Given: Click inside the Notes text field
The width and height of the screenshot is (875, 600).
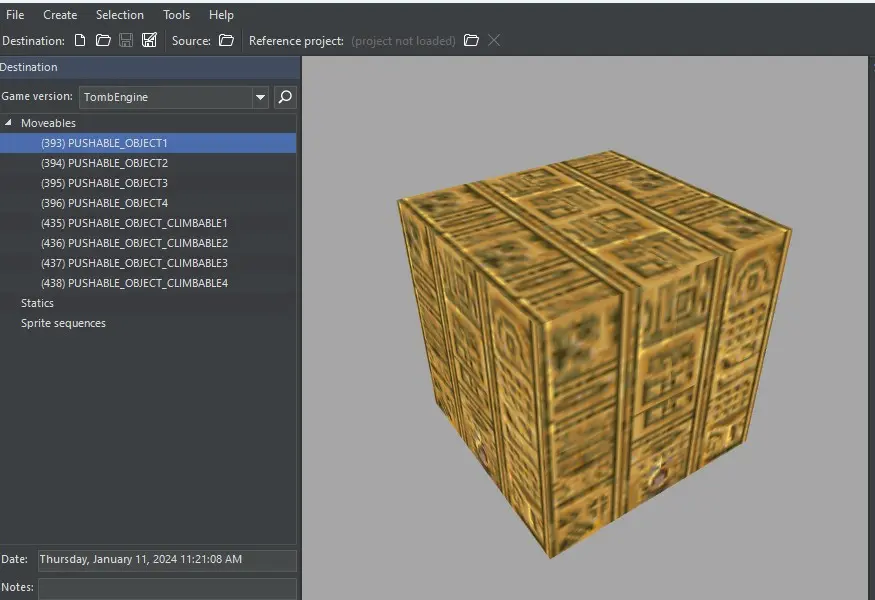Looking at the screenshot, I should pos(167,588).
